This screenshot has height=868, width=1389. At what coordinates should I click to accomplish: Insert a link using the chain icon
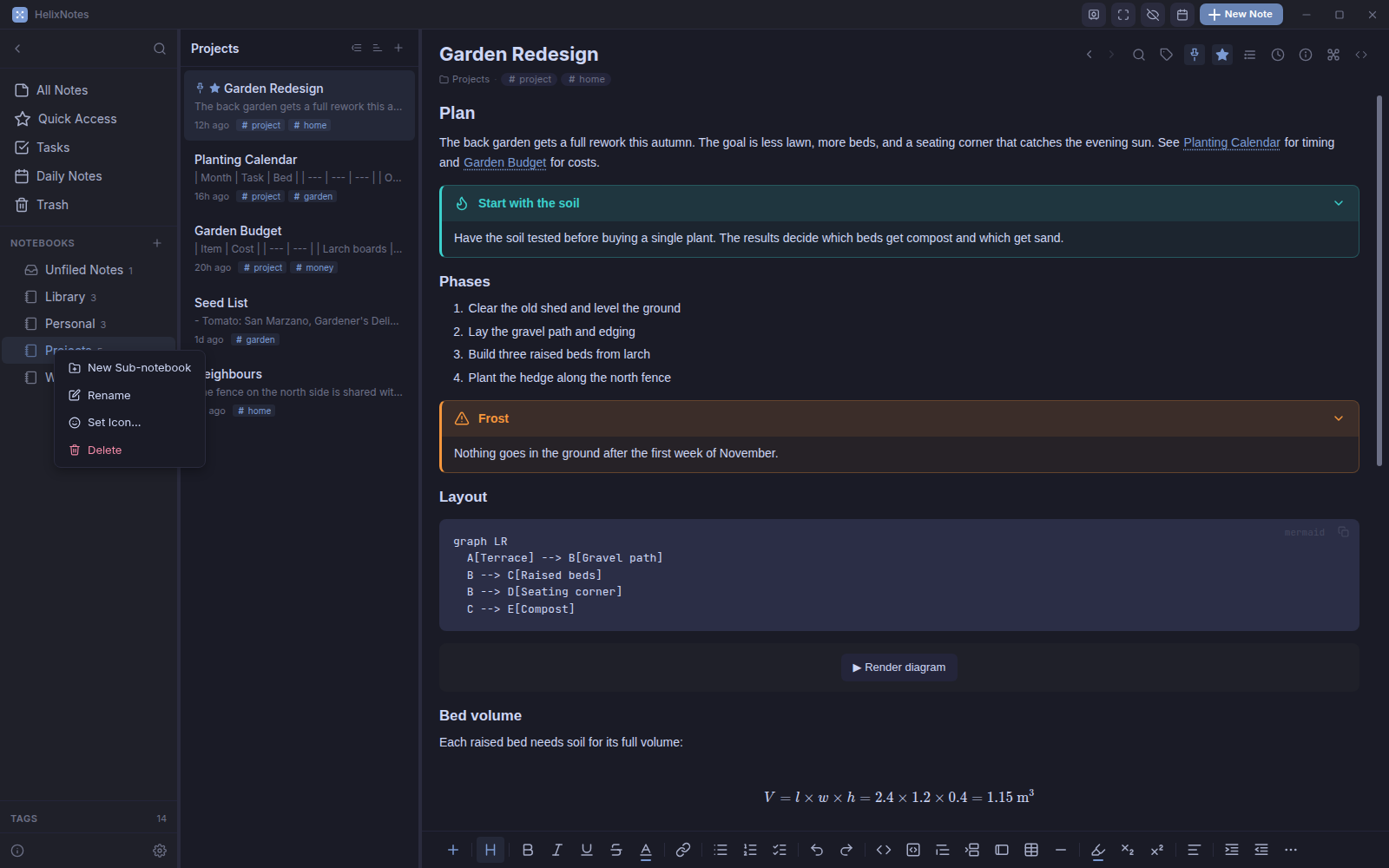coord(683,850)
